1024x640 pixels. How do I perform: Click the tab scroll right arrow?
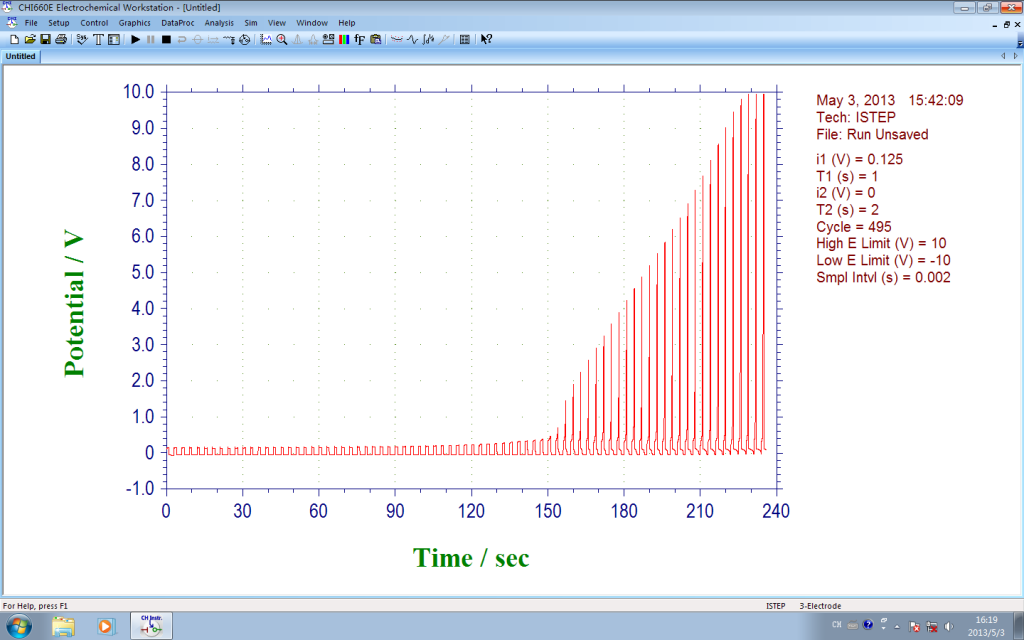pos(1015,56)
